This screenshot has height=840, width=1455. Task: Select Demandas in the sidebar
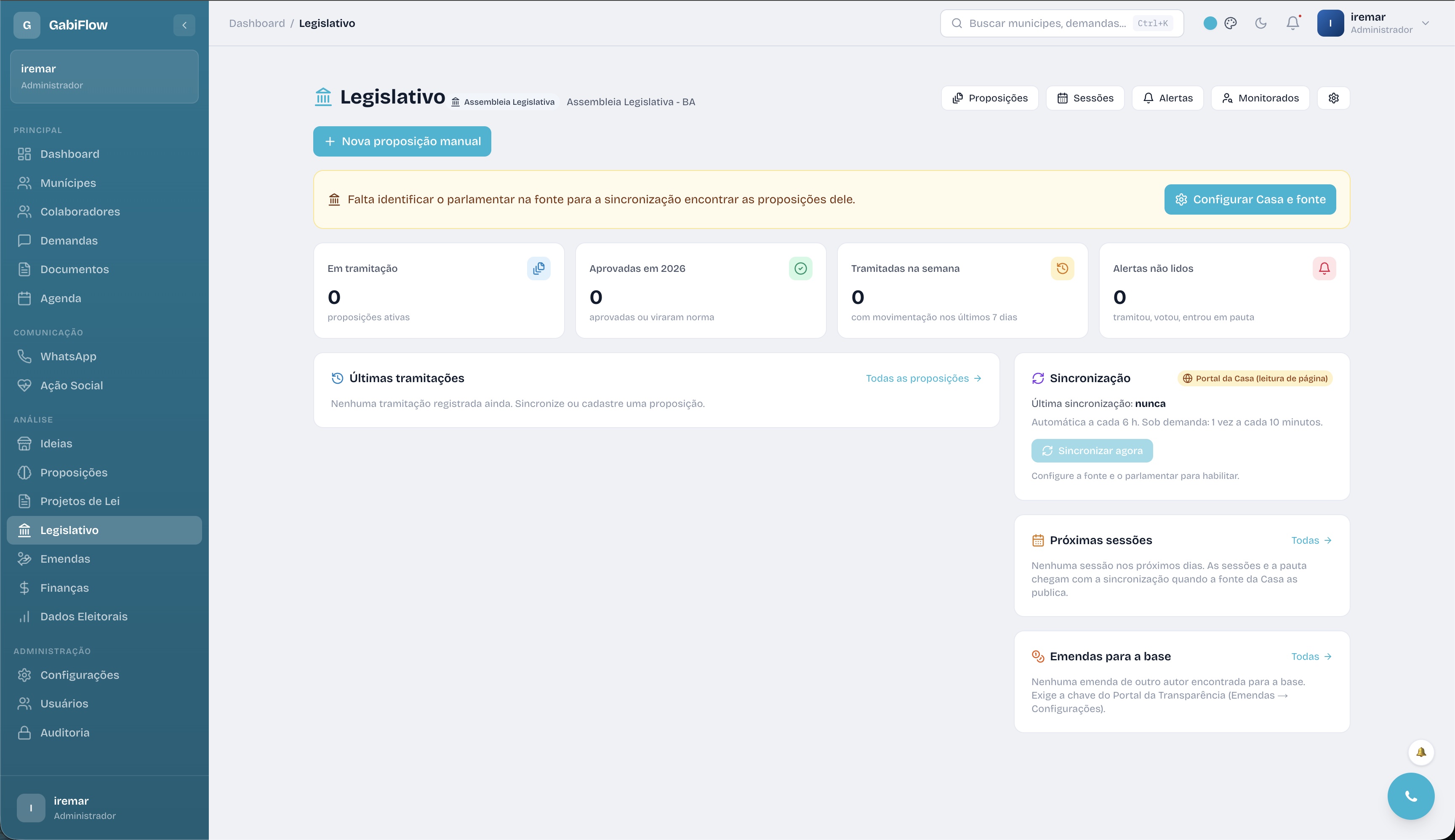click(x=104, y=241)
